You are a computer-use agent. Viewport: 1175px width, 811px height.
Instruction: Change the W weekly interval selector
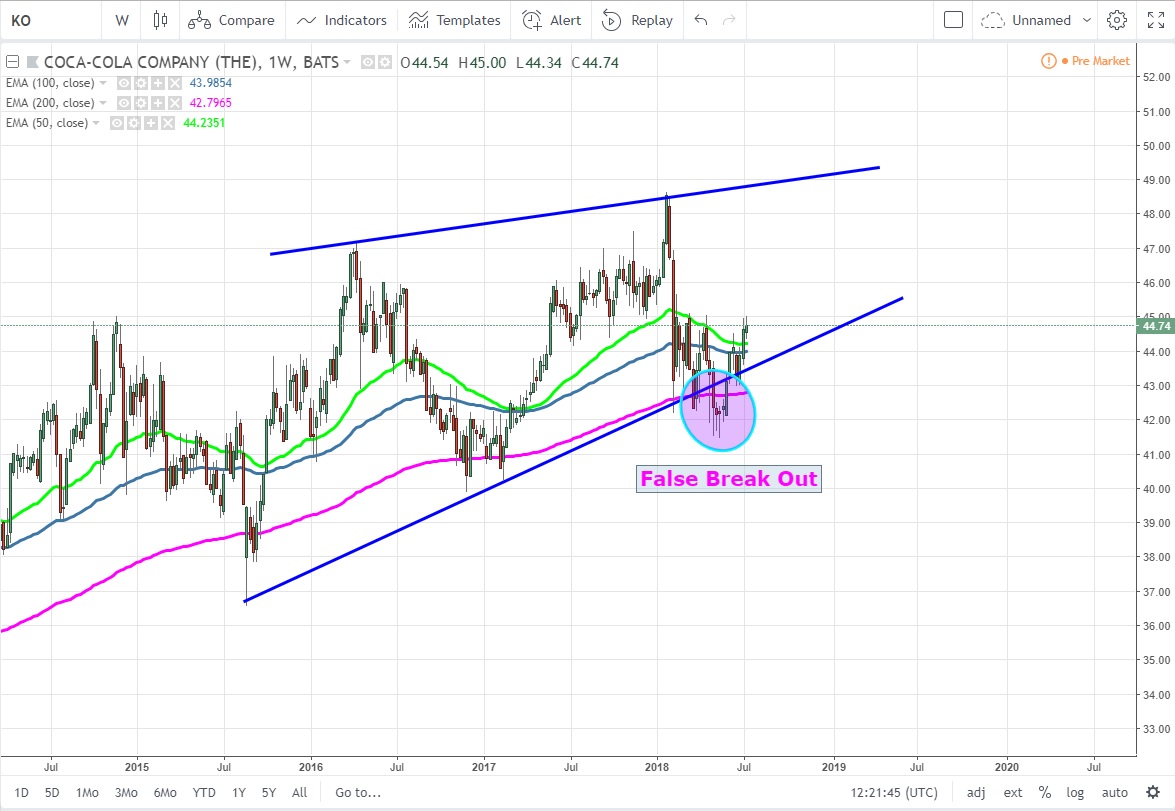click(122, 20)
